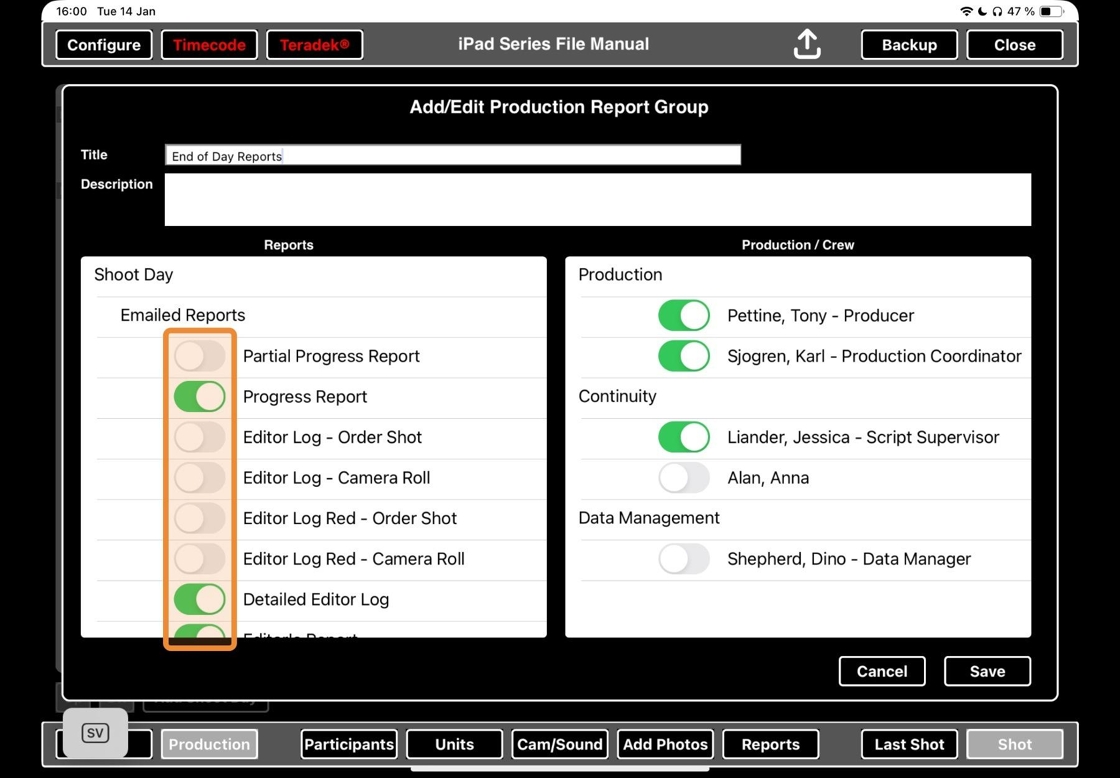
Task: Select the Emailed Reports tree heading
Action: pos(182,315)
